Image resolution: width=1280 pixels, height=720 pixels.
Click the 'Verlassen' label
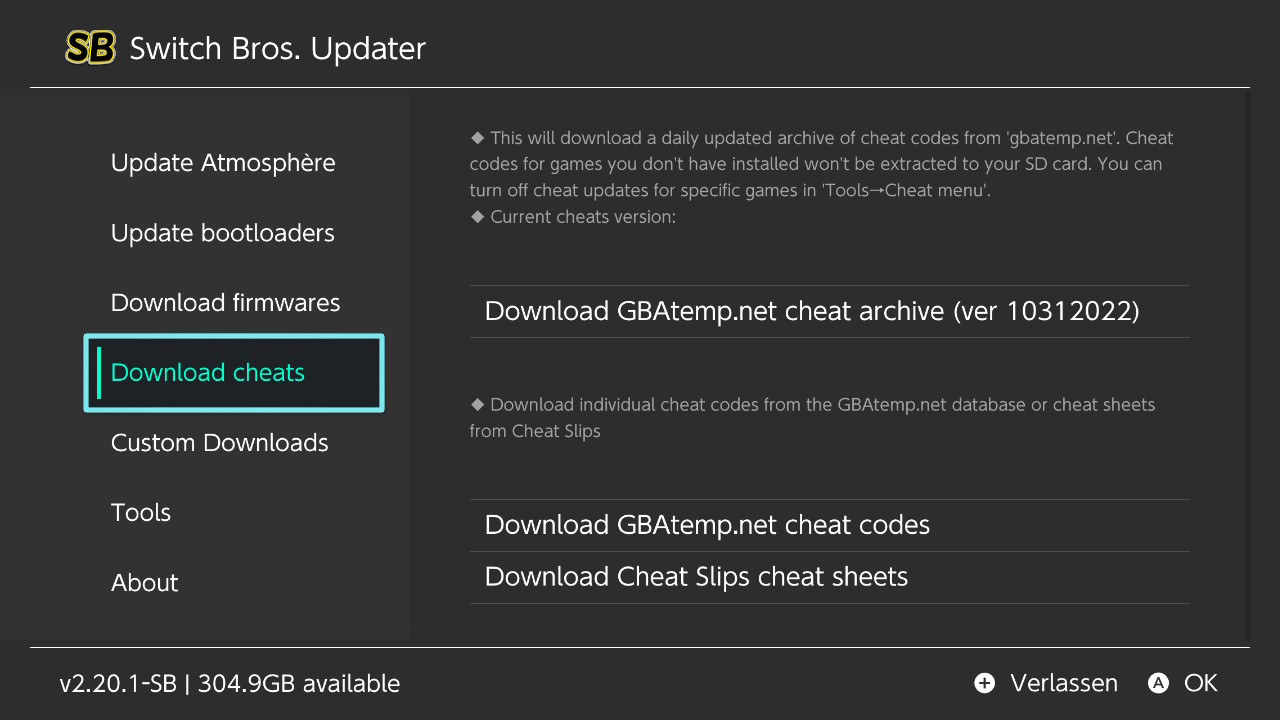(x=1064, y=683)
